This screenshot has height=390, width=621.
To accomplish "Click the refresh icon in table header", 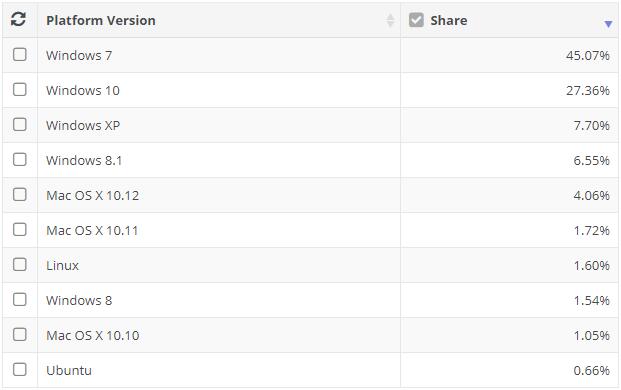I will [19, 19].
